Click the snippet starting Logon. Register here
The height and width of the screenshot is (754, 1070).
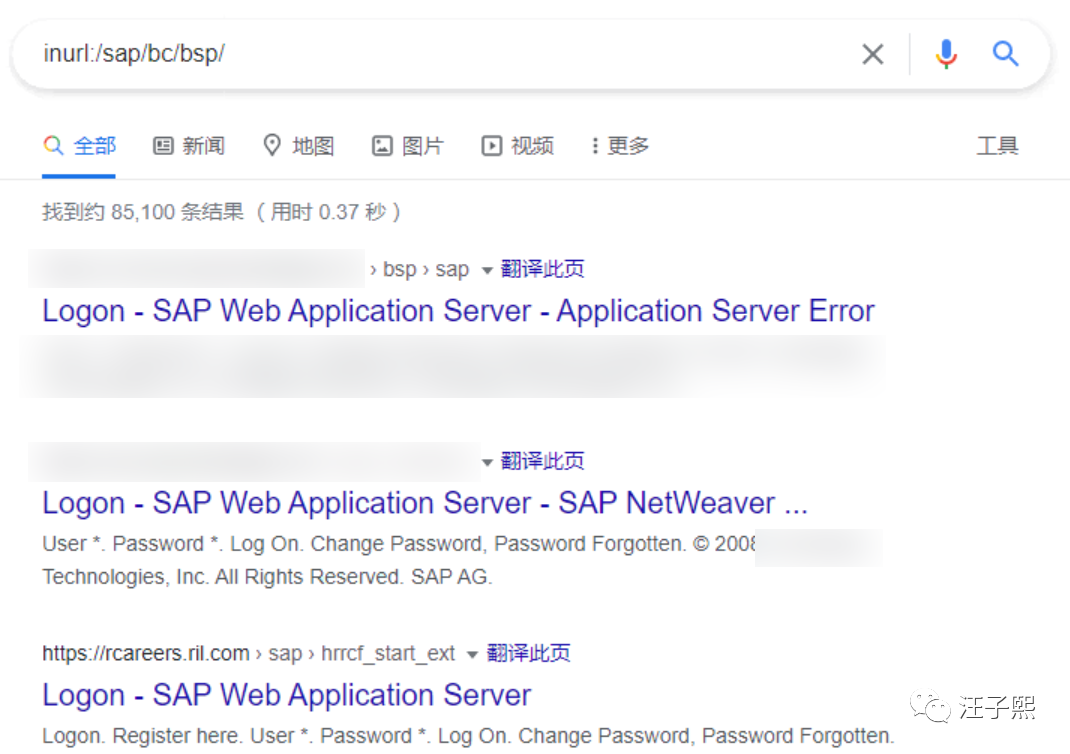(x=468, y=736)
